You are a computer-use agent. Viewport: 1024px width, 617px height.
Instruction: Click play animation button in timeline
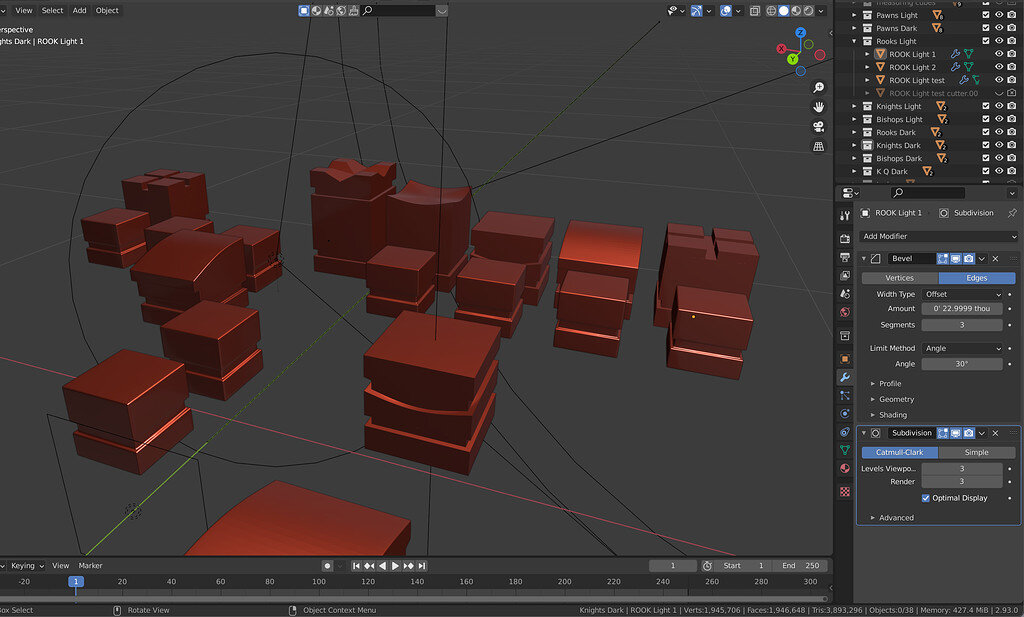(x=395, y=566)
